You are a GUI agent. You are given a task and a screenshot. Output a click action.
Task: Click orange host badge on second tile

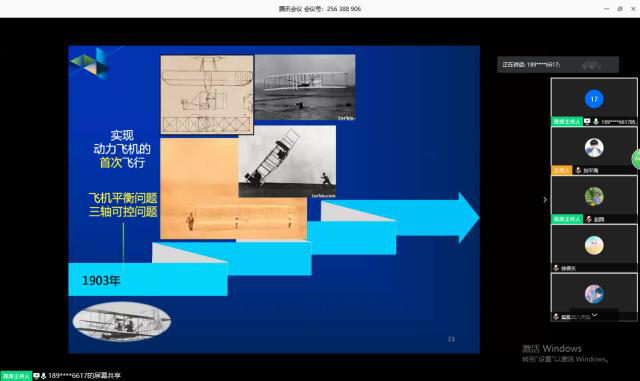point(562,170)
